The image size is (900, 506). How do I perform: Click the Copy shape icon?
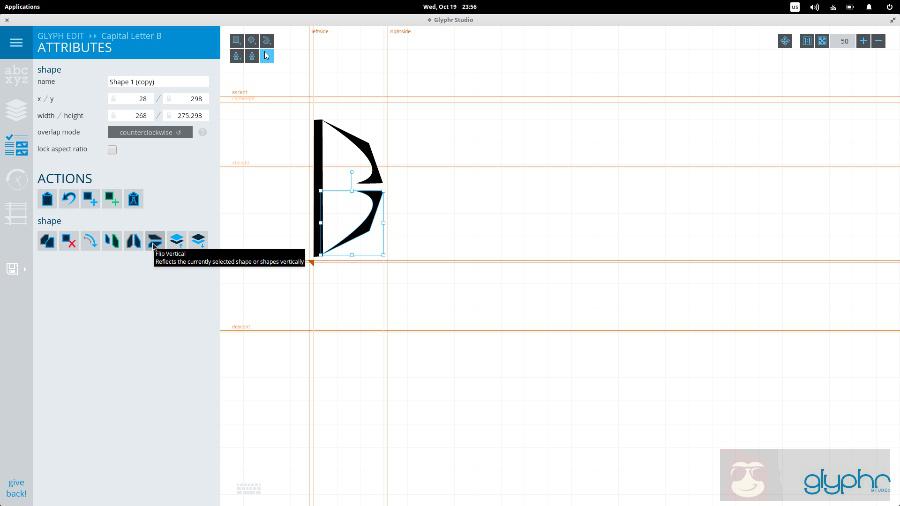47,241
